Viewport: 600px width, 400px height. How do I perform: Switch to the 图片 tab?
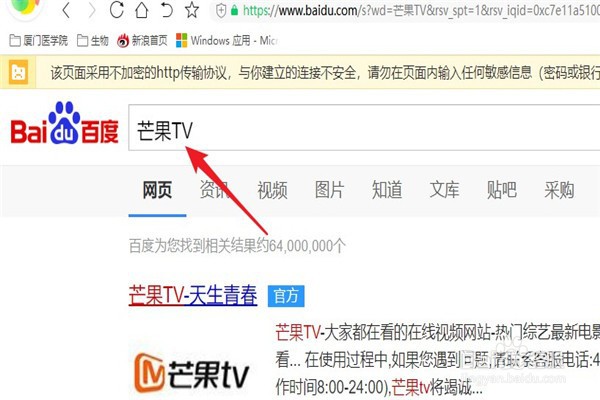(329, 190)
